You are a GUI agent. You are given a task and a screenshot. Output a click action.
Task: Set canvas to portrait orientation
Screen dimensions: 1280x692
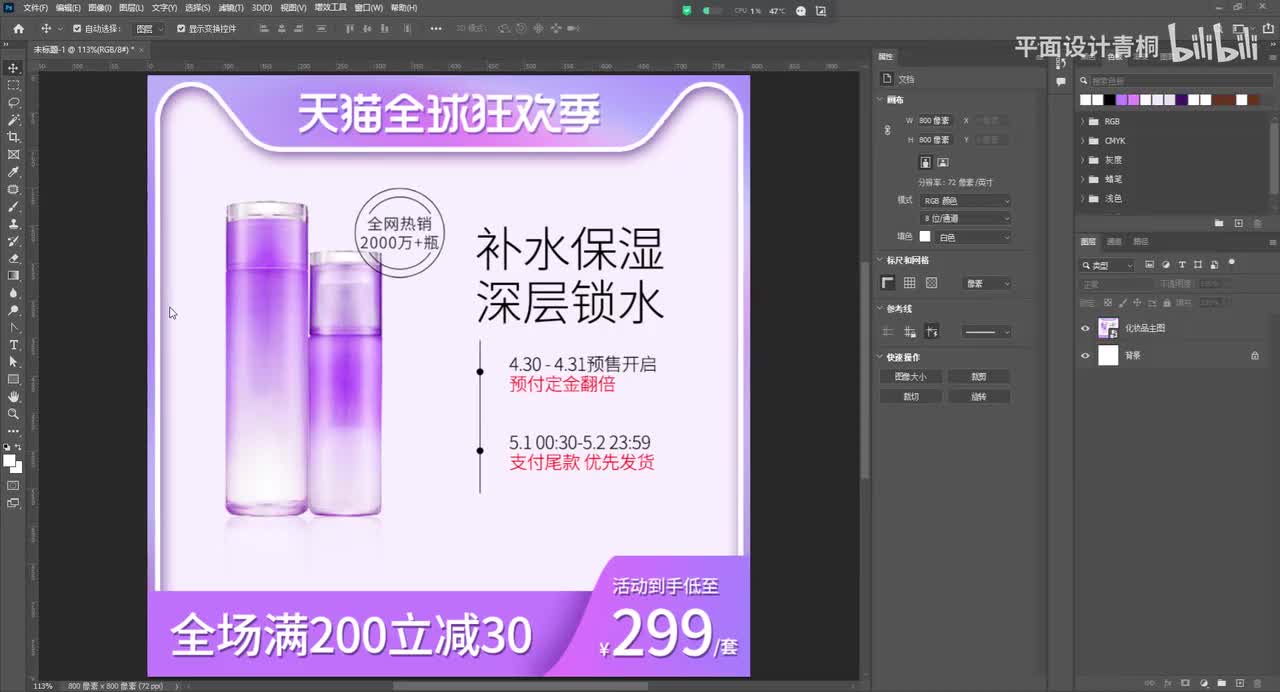click(x=925, y=162)
